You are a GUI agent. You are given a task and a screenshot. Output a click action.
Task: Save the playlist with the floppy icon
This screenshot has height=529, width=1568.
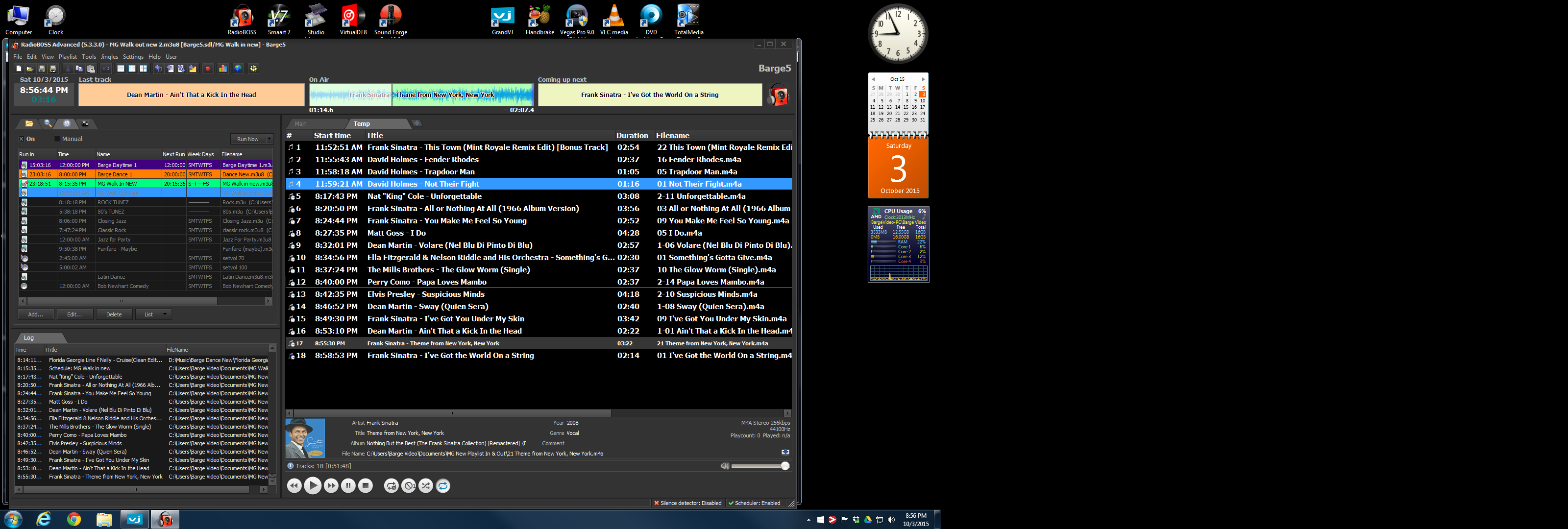(41, 69)
